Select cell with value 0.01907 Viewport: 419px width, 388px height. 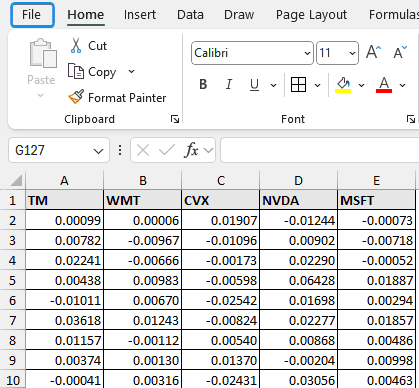pyautogui.click(x=221, y=220)
